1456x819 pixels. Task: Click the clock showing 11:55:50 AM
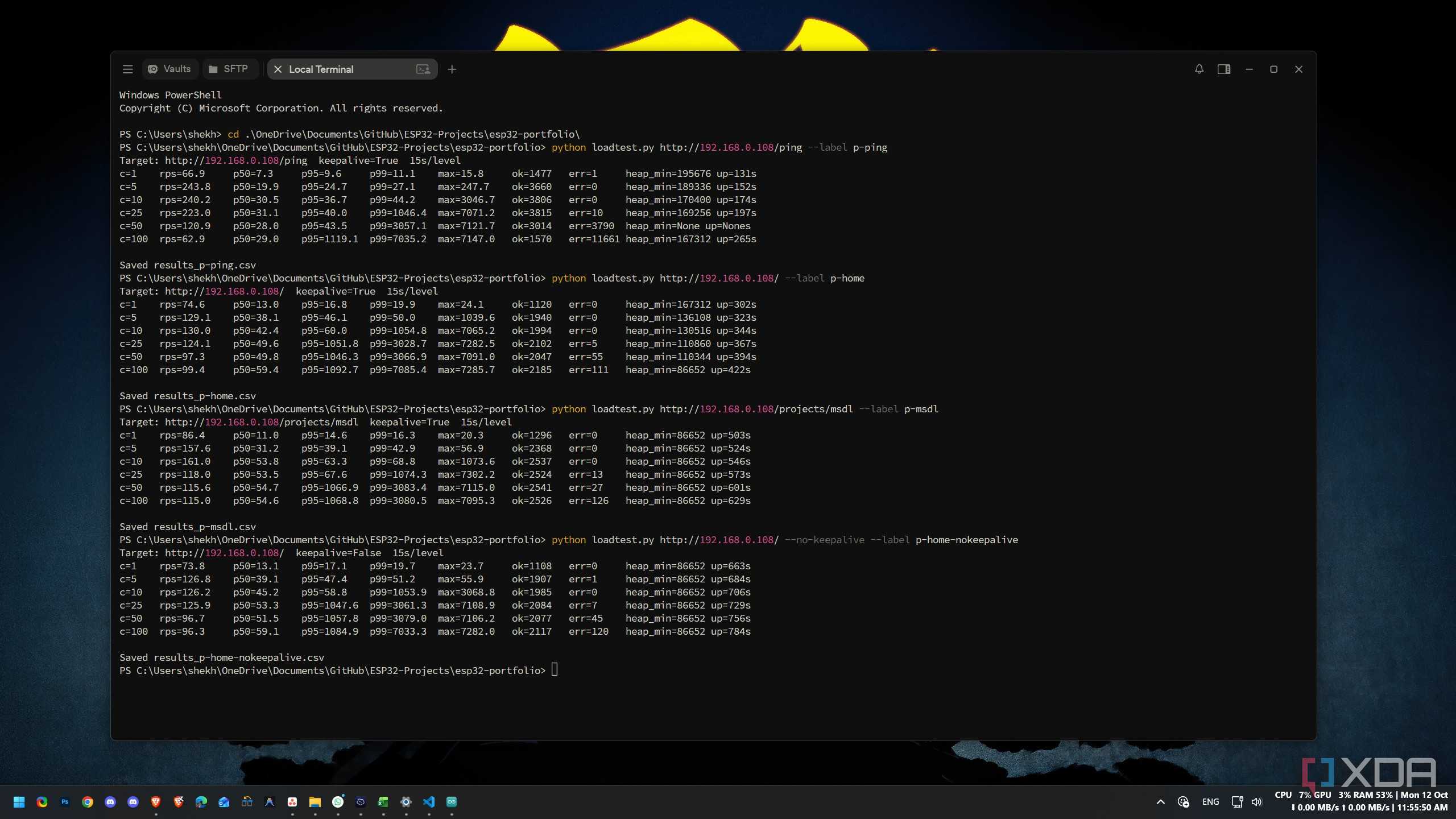tap(1422, 808)
